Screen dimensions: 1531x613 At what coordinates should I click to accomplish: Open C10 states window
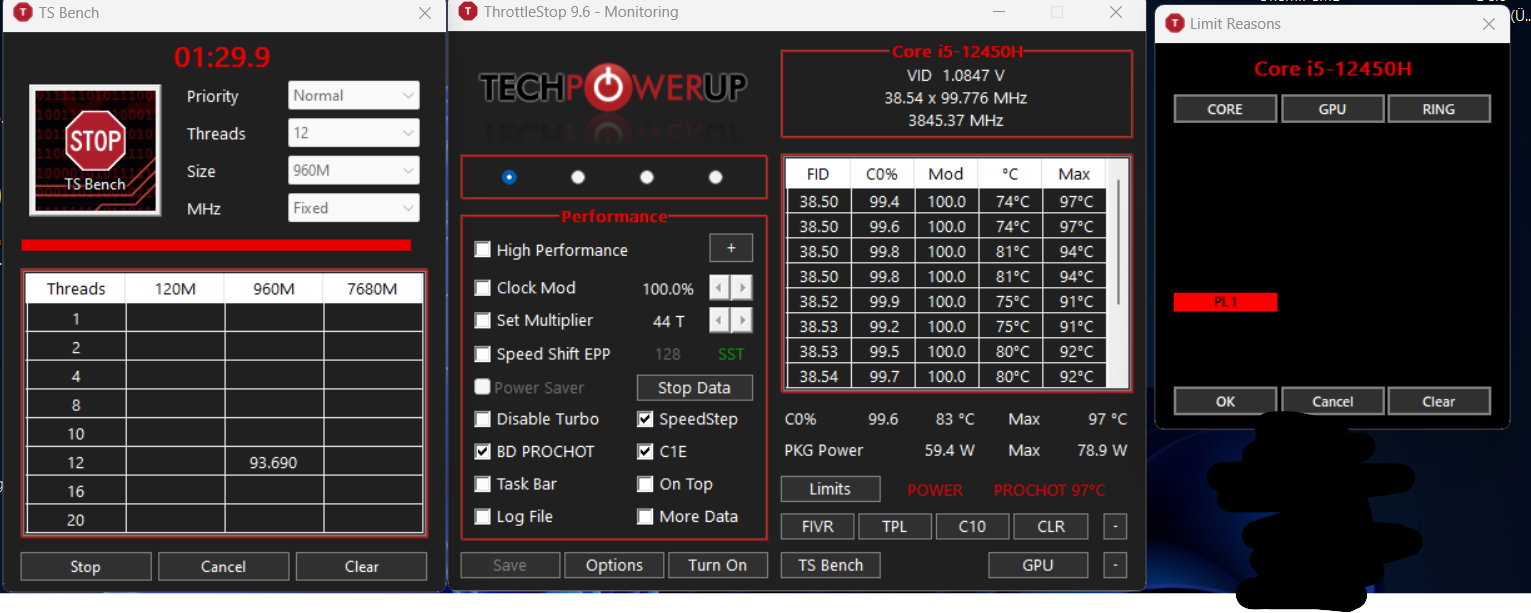[x=972, y=526]
